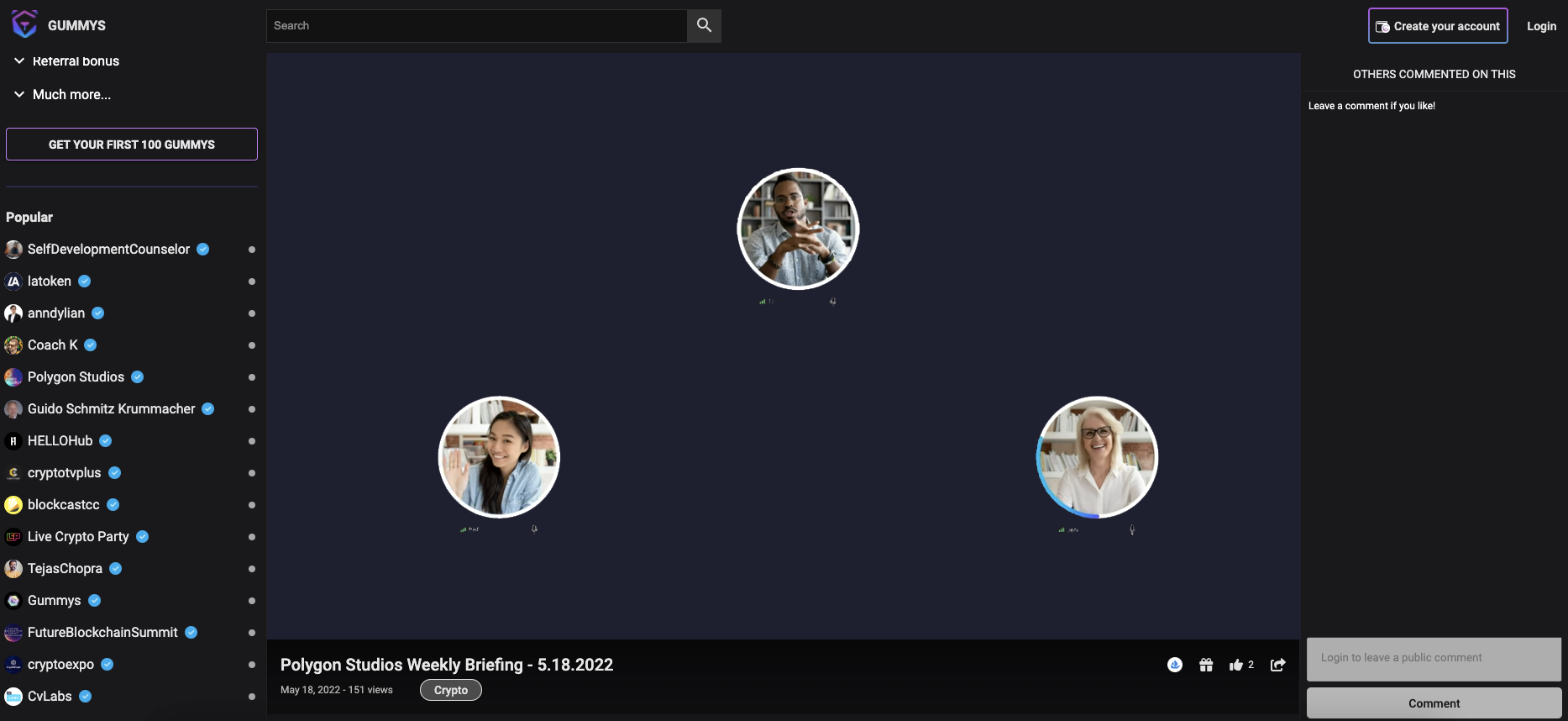The width and height of the screenshot is (1568, 721).
Task: Click the Login button
Action: (x=1541, y=26)
